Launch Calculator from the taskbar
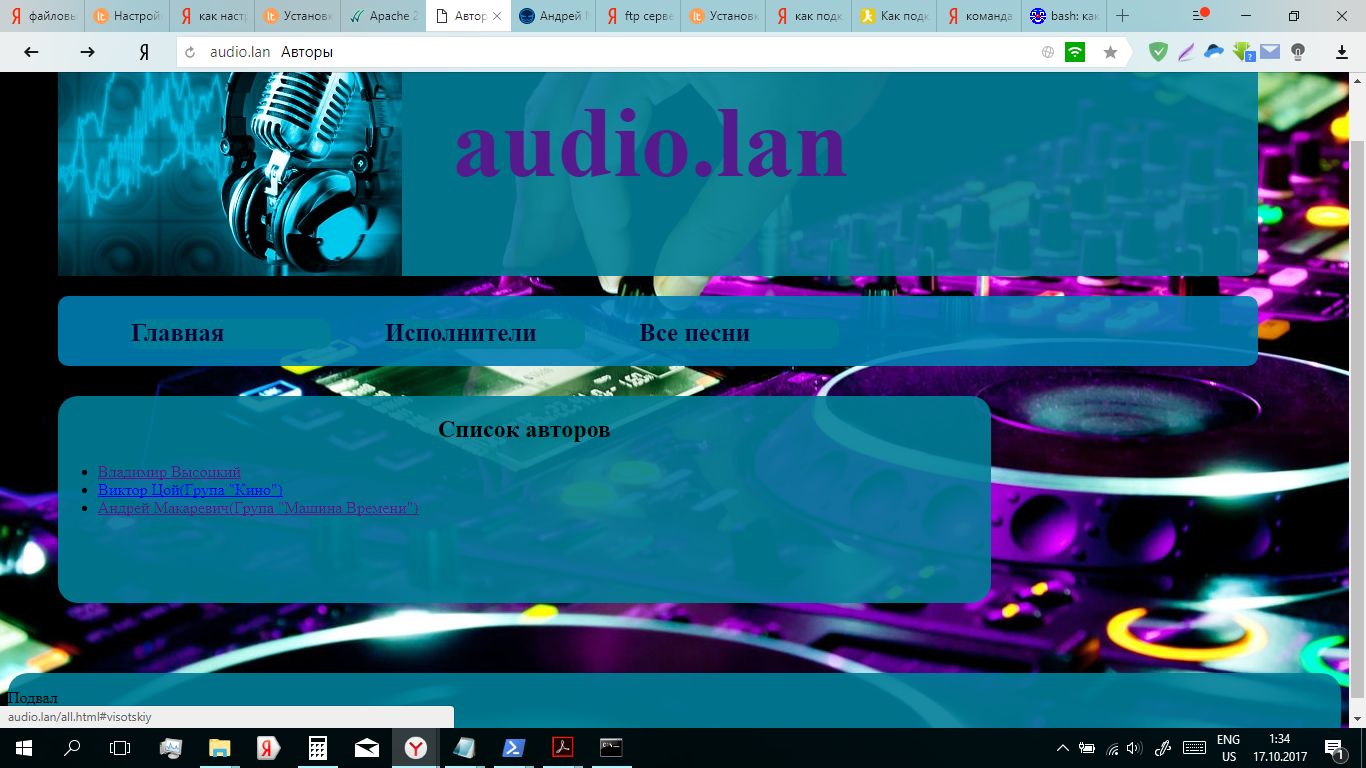Screen dimensions: 1366x768 click(x=318, y=748)
